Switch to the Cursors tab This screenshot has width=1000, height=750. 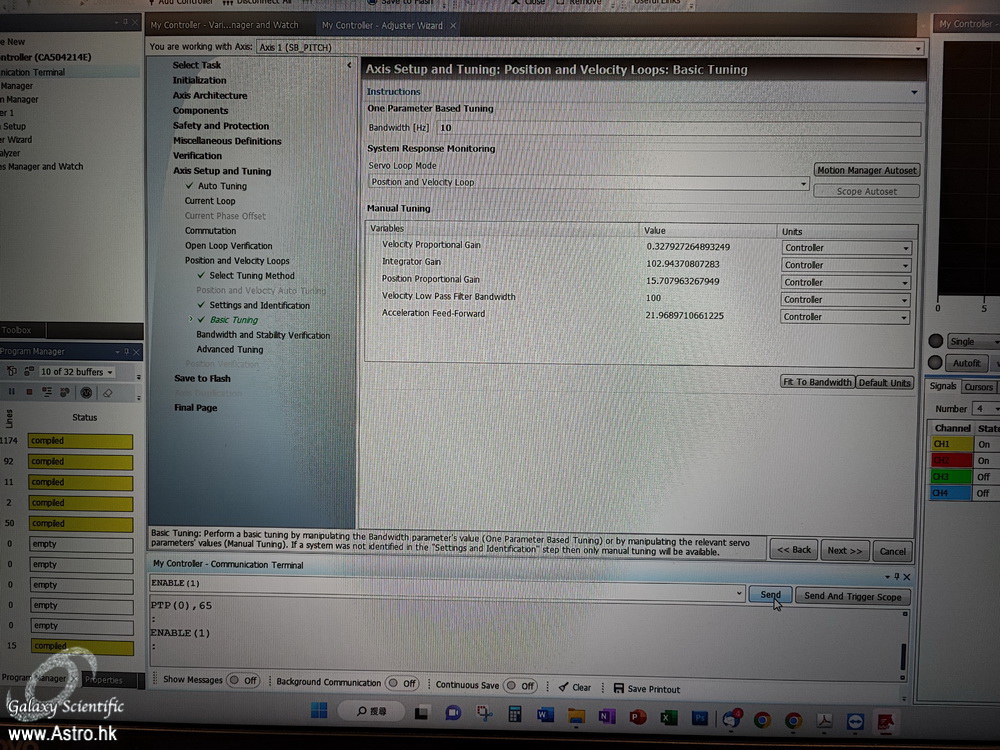978,387
